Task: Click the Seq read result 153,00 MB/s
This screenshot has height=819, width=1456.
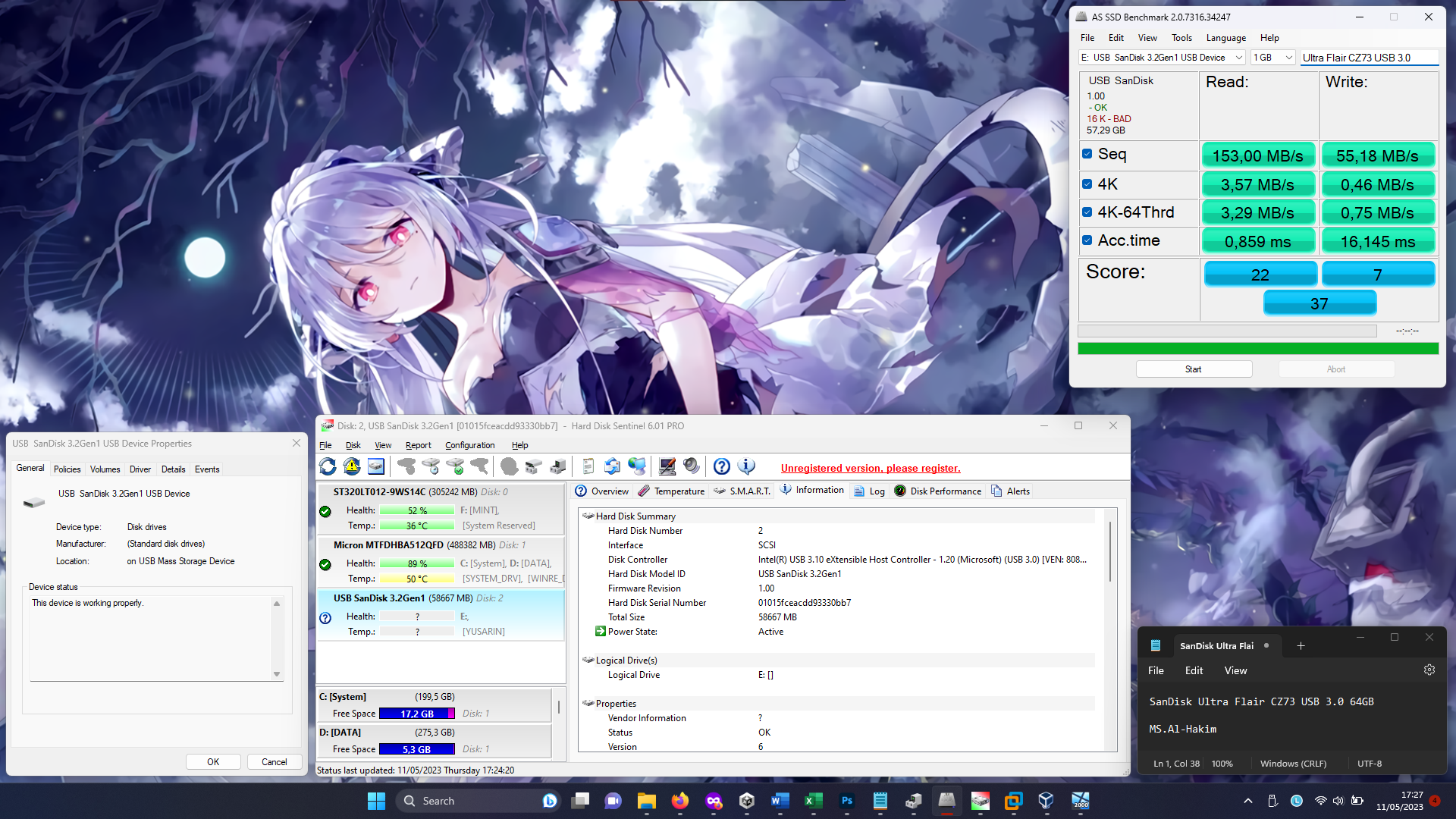Action: tap(1258, 155)
